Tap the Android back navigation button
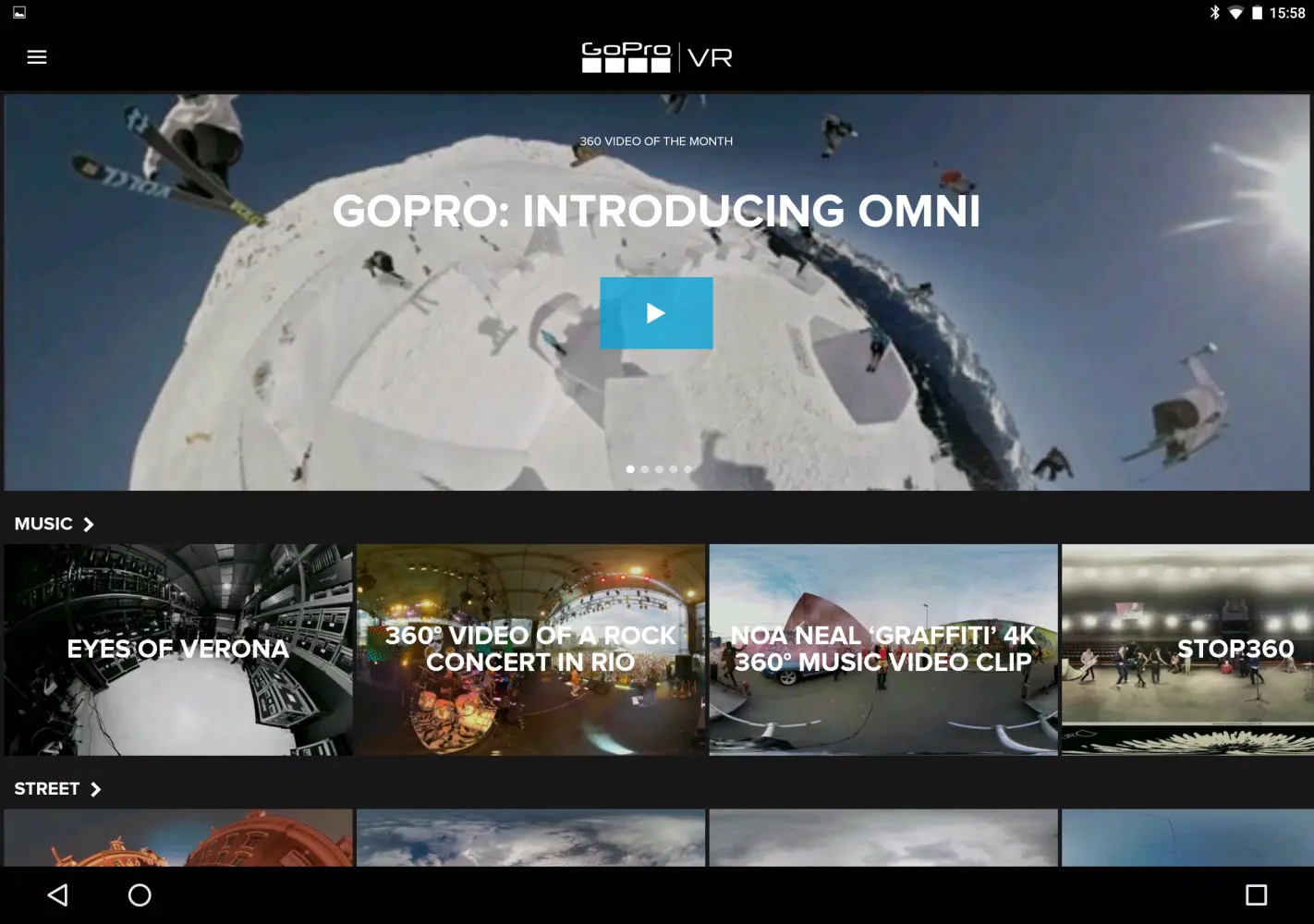Viewport: 1314px width, 924px height. (58, 894)
